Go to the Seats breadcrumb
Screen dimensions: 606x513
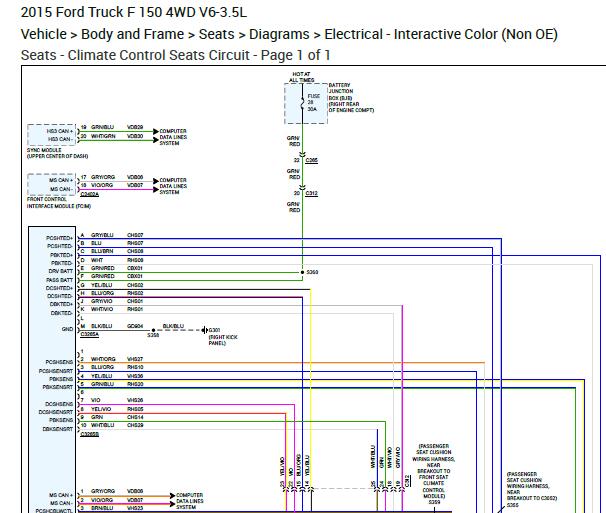click(216, 34)
